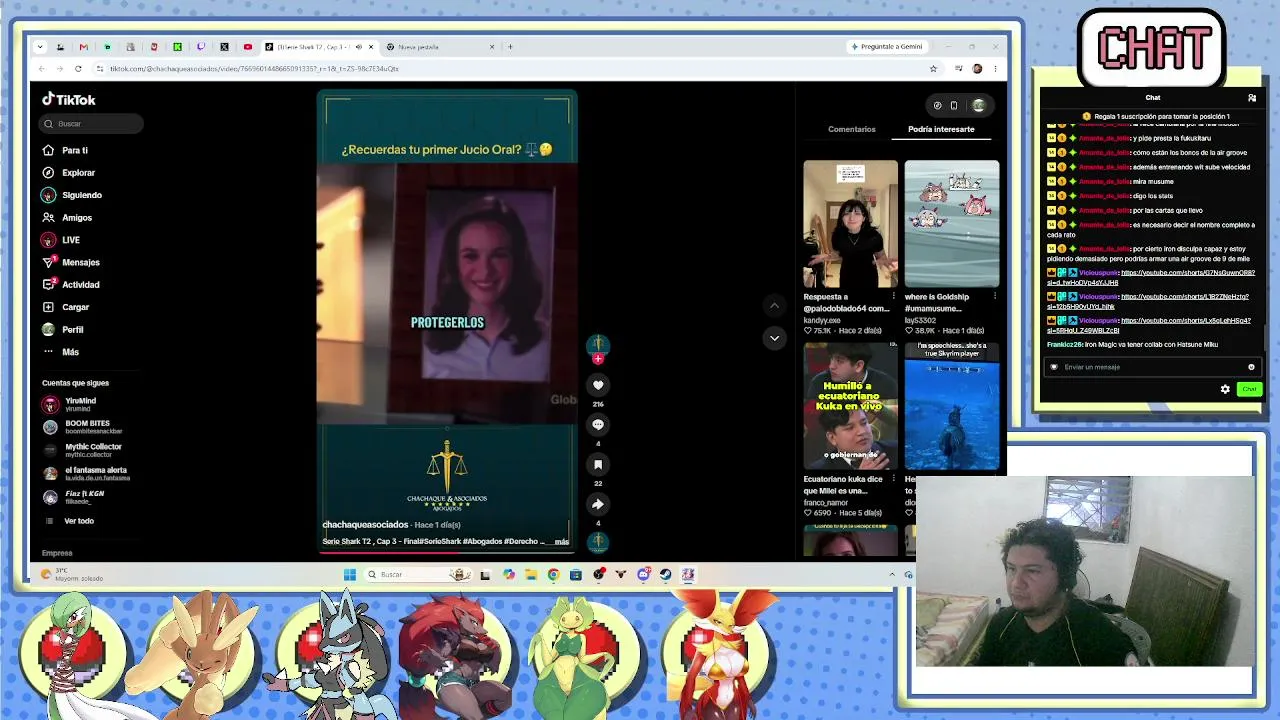The width and height of the screenshot is (1280, 720).
Task: Open chachaqueasociados profile from video caption
Action: click(365, 525)
